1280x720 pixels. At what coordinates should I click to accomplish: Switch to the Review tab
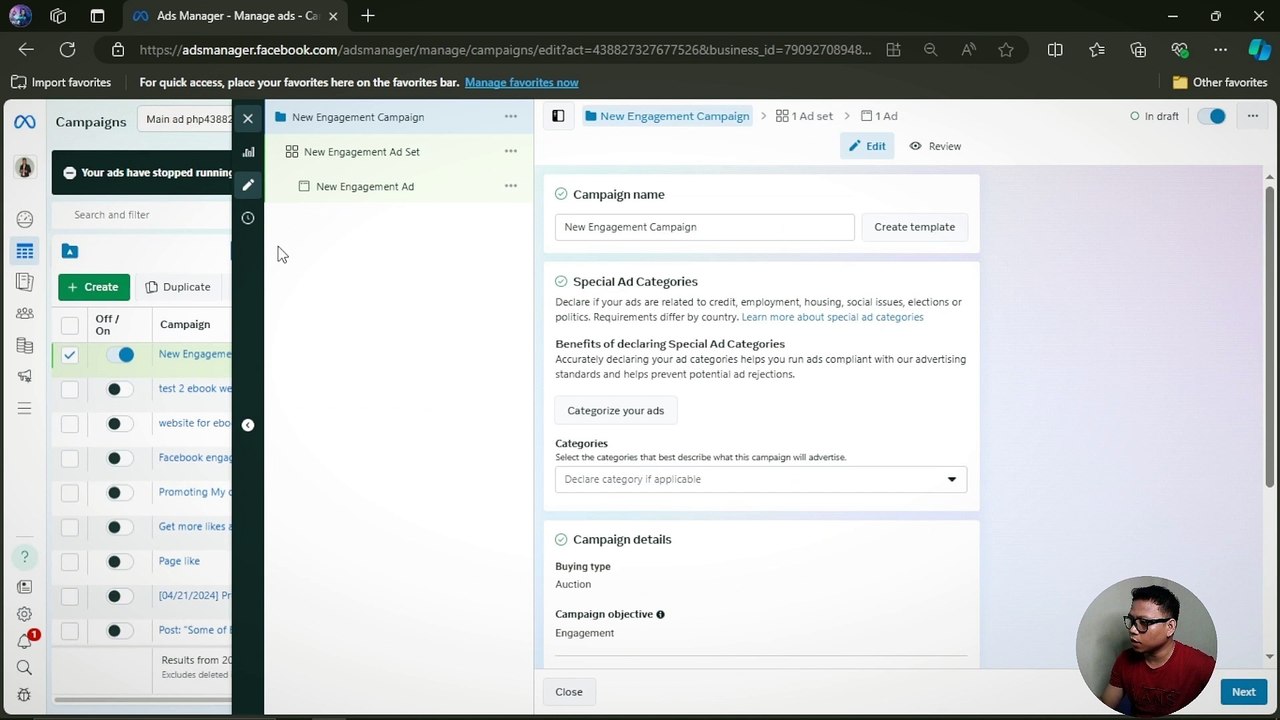(x=935, y=146)
